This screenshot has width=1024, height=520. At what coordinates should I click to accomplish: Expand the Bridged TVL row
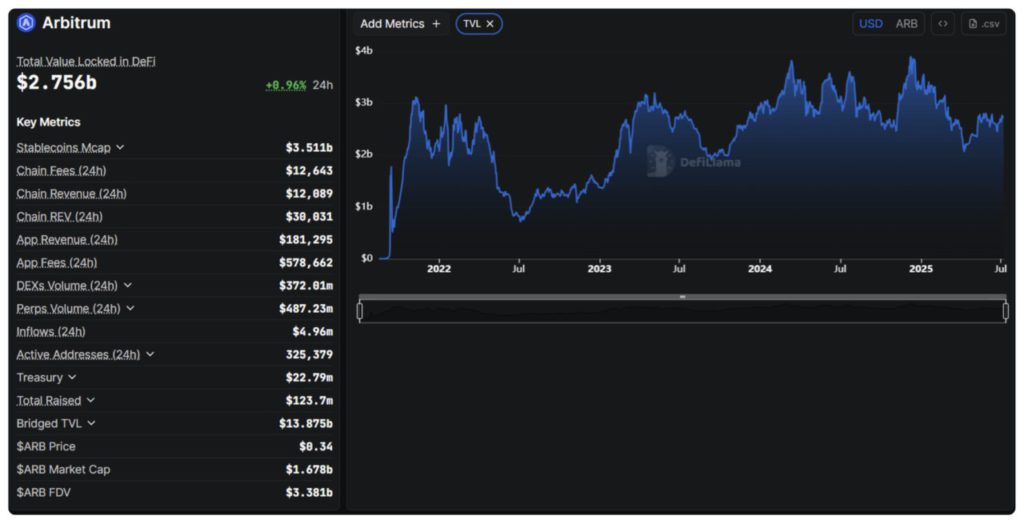tap(91, 423)
